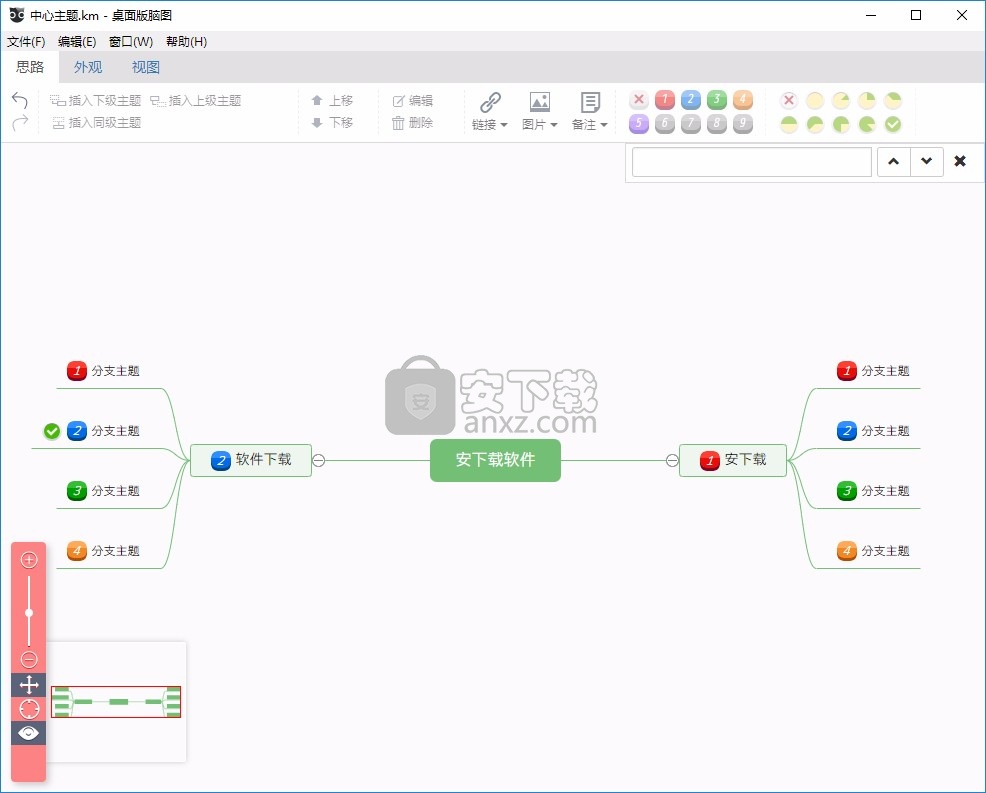986x793 pixels.
Task: Open the 窗口(W) menu
Action: coord(131,42)
